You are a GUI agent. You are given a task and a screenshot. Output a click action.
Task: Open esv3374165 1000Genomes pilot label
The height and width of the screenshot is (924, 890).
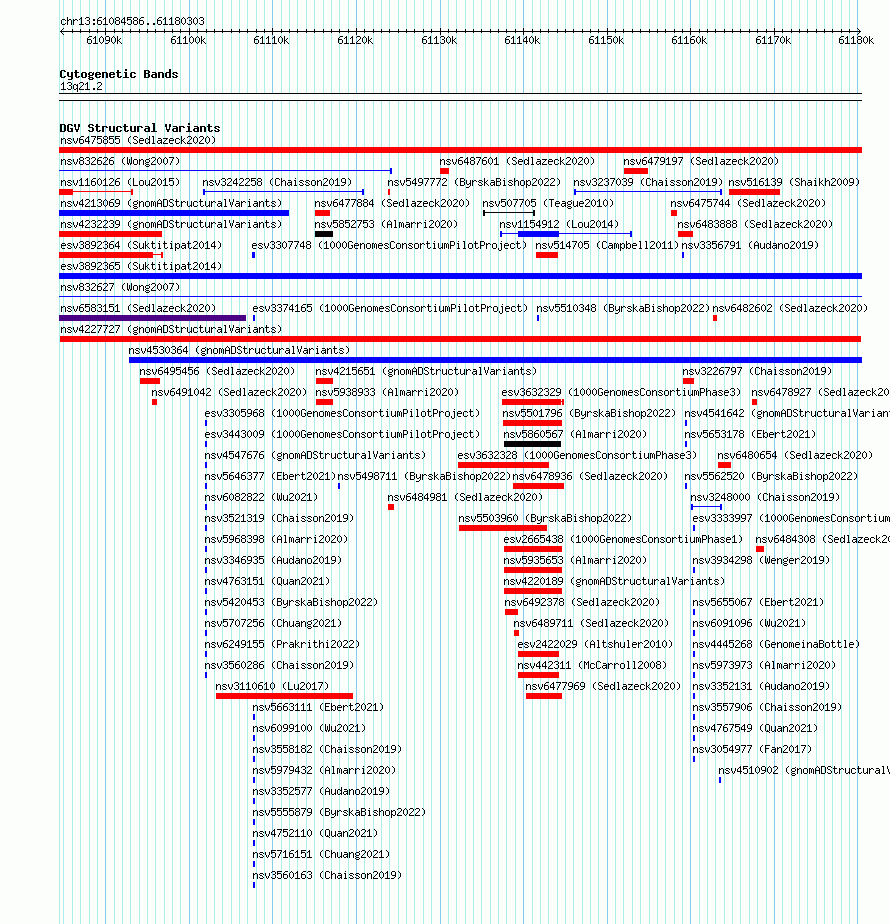pos(390,309)
